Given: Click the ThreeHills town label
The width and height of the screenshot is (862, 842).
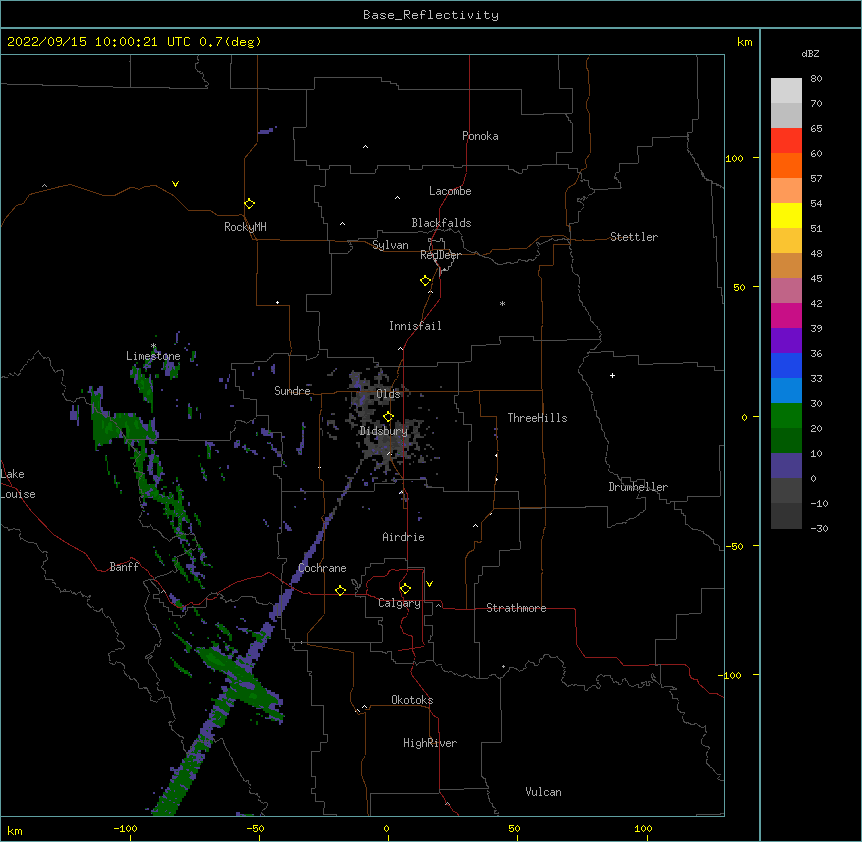Looking at the screenshot, I should (x=538, y=418).
